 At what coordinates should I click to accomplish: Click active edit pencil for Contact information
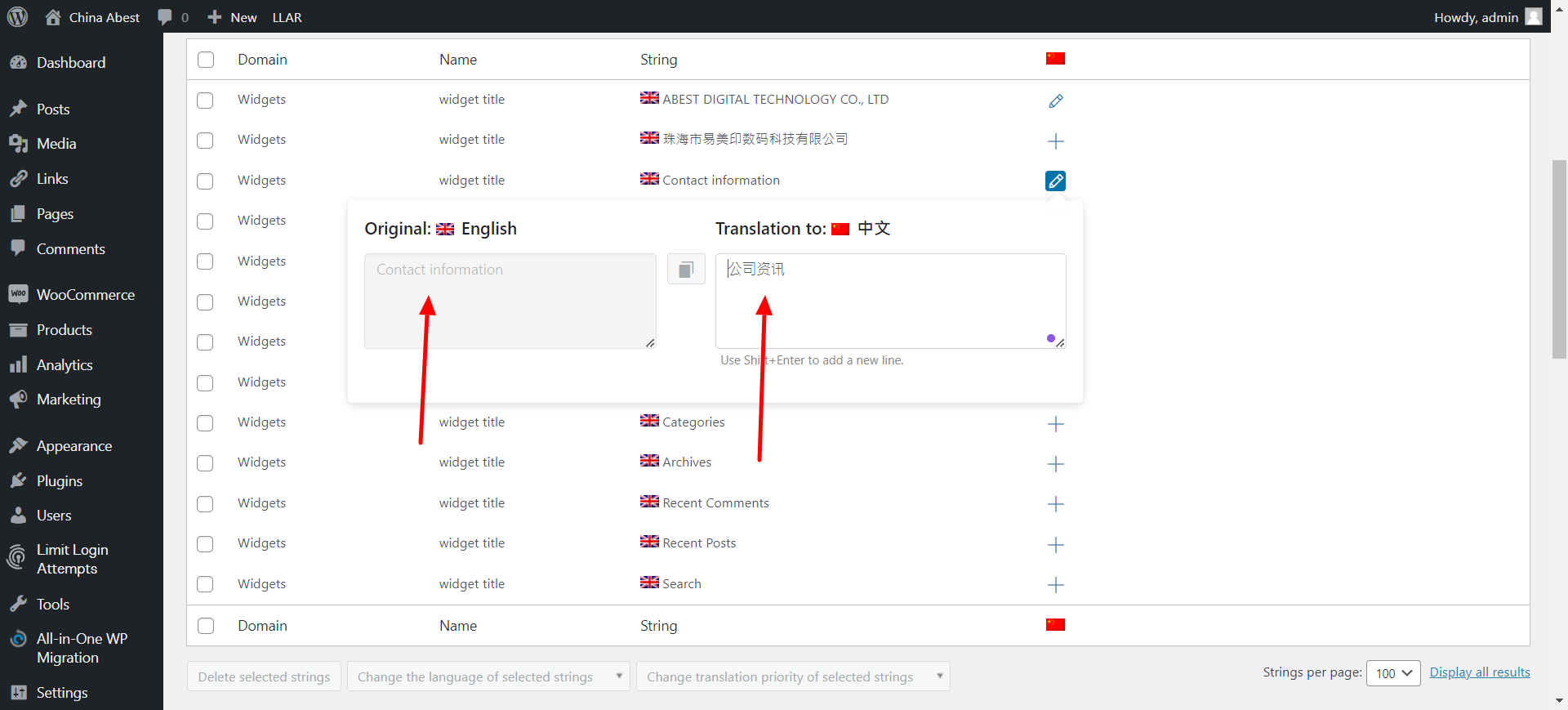pos(1055,181)
